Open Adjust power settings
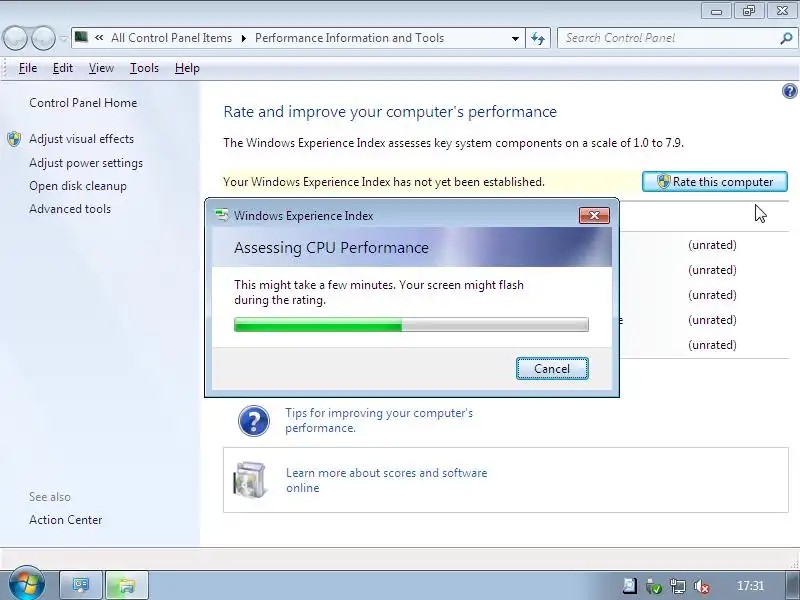The width and height of the screenshot is (800, 600). pyautogui.click(x=86, y=163)
